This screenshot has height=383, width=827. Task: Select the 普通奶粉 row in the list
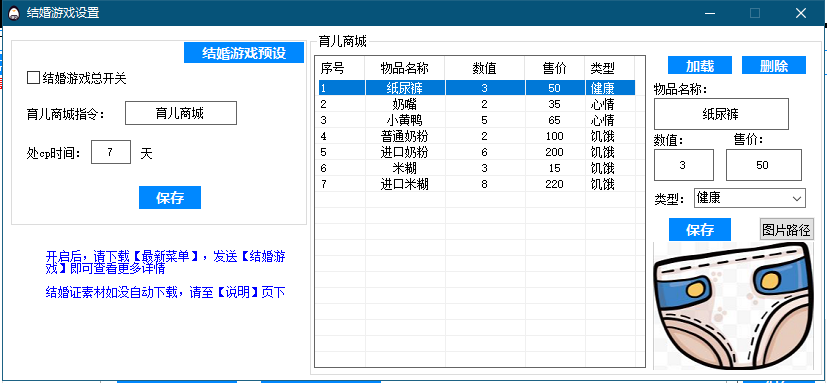(476, 136)
